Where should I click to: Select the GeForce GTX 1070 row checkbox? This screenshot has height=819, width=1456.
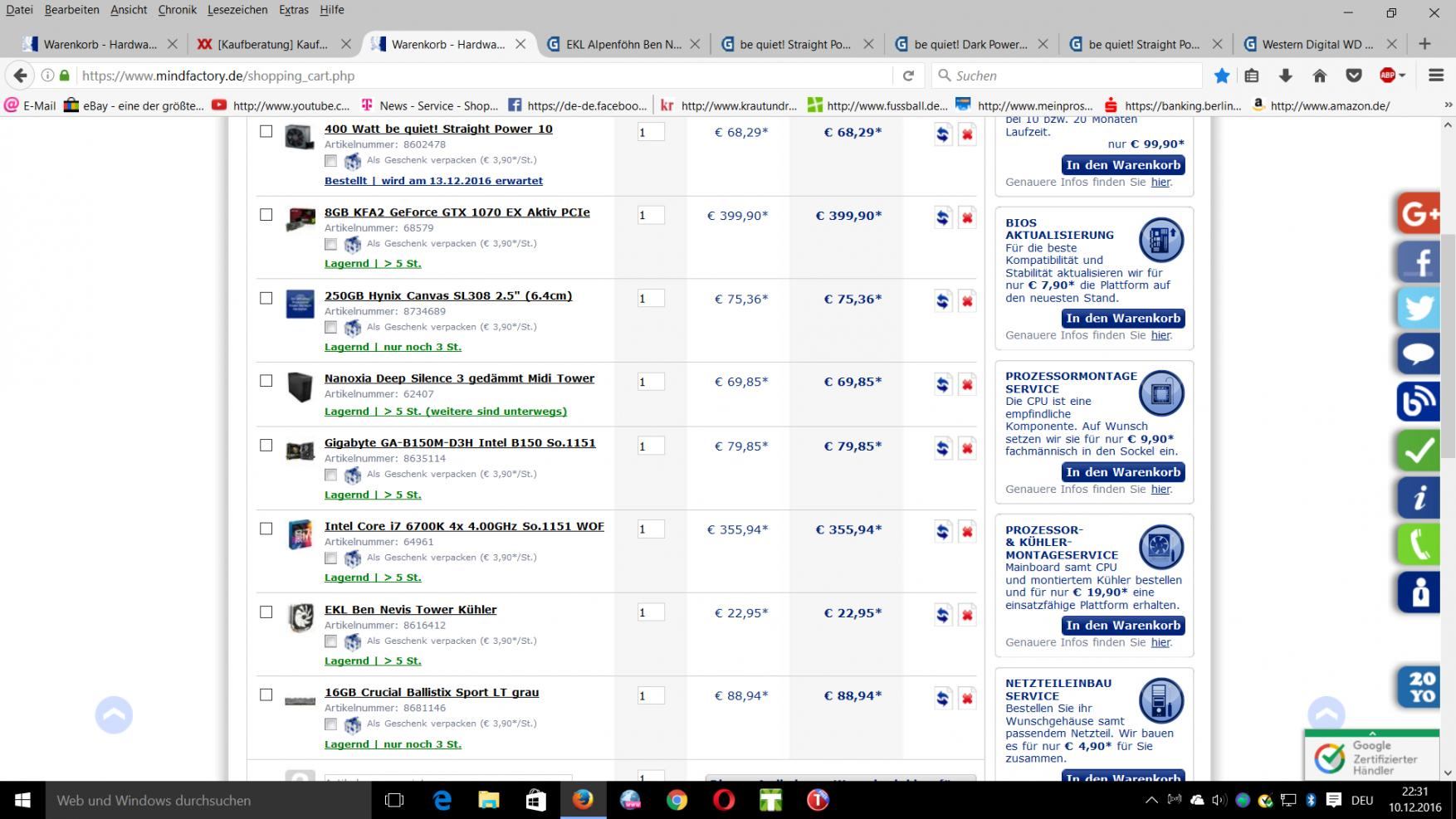point(266,214)
